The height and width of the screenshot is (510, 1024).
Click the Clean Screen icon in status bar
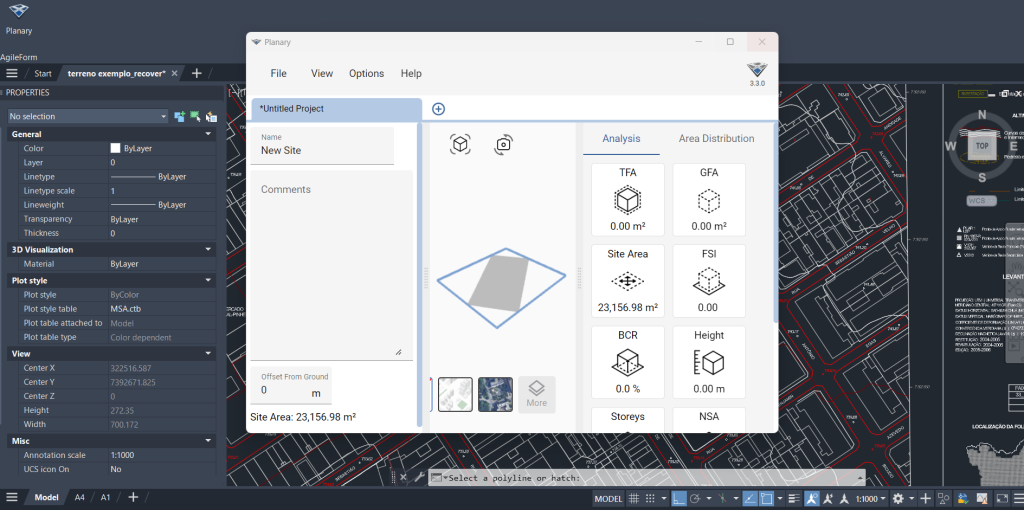click(1002, 499)
